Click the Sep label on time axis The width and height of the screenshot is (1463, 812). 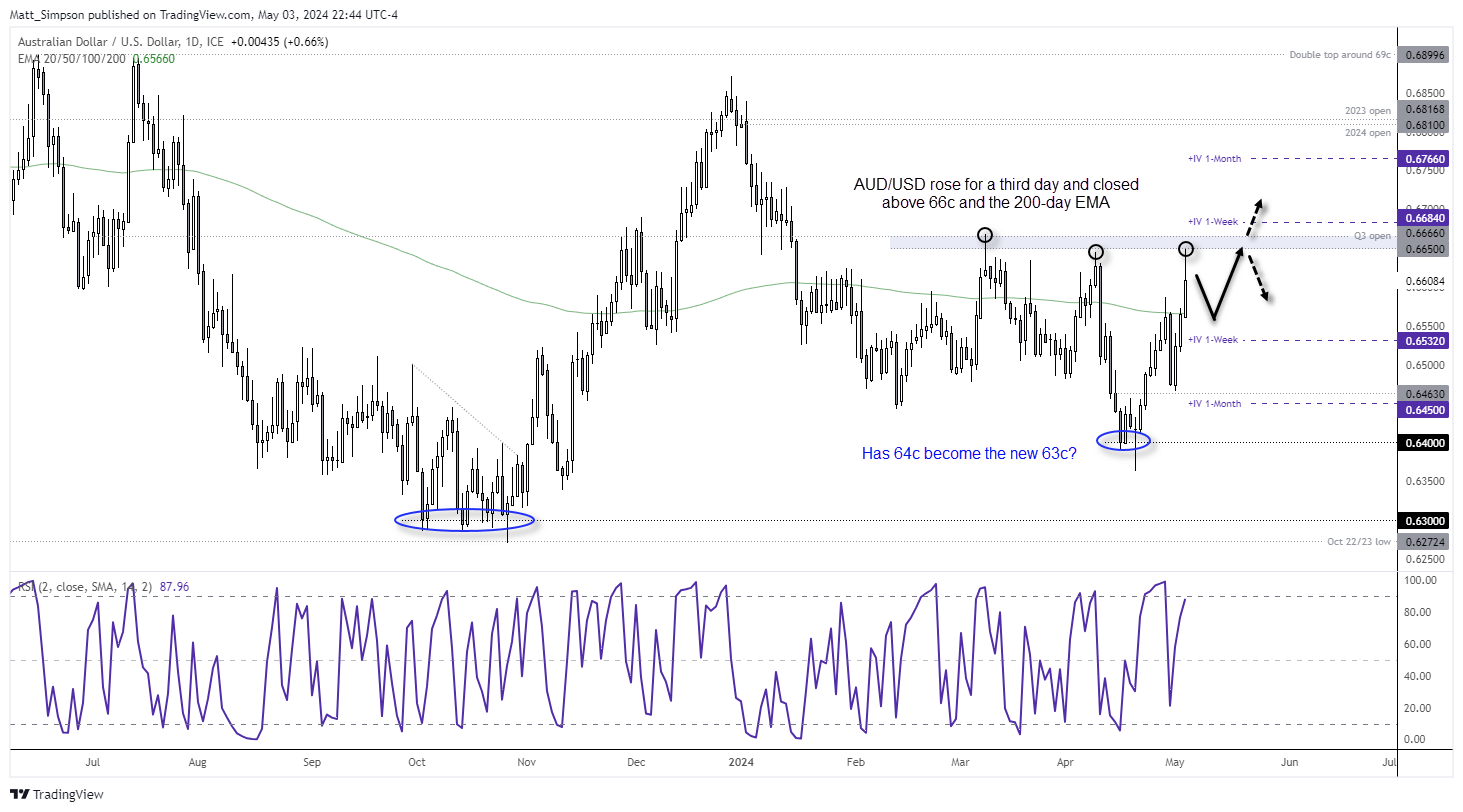312,762
